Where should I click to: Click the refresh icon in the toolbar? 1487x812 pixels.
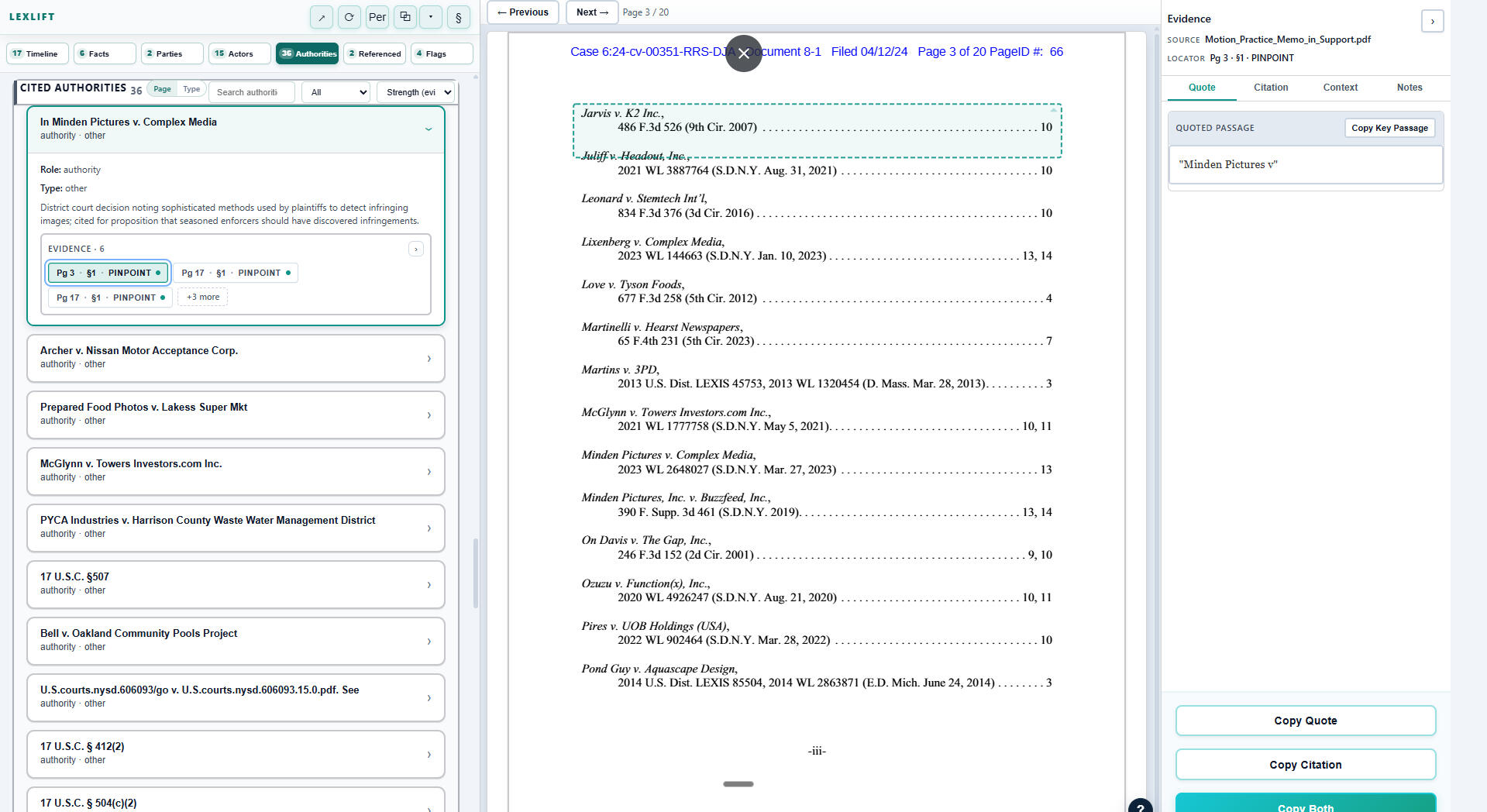coord(349,17)
